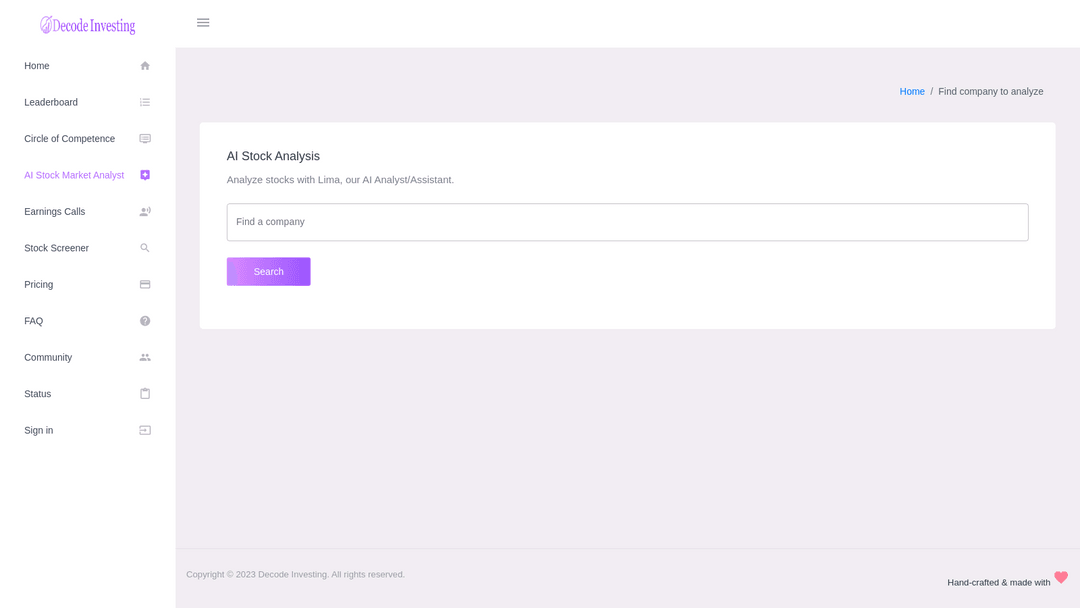1080x608 pixels.
Task: Click the Home house icon in sidebar
Action: pyautogui.click(x=145, y=66)
